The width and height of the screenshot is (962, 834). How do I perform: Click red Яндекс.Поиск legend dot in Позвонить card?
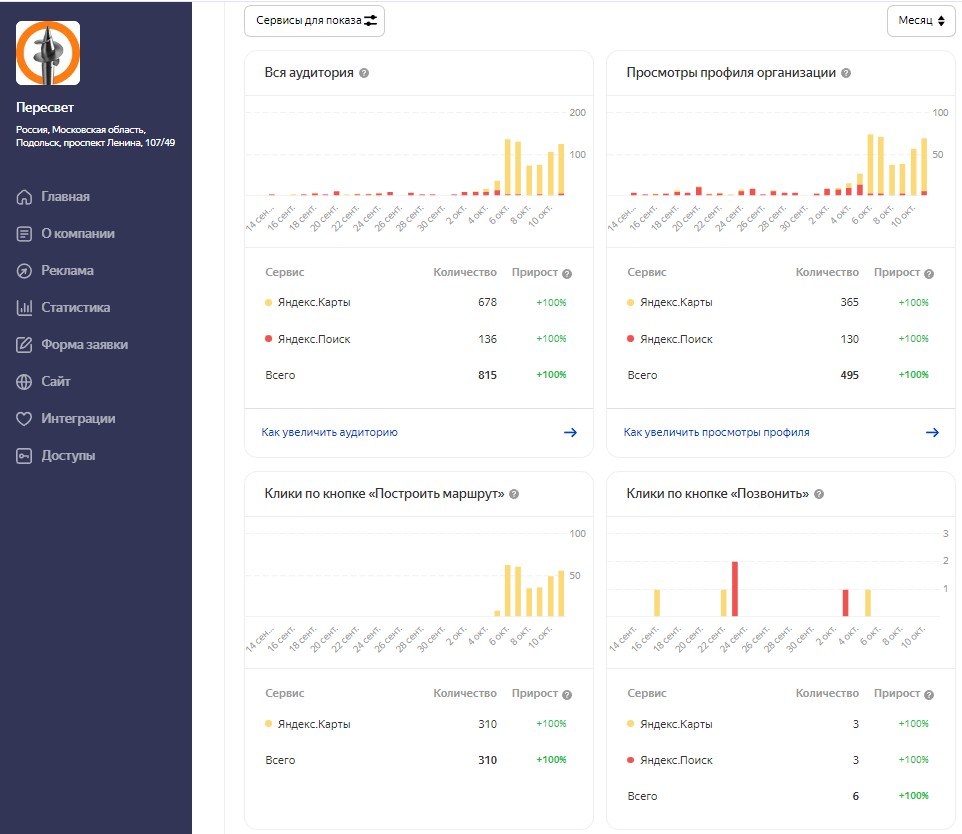point(630,760)
